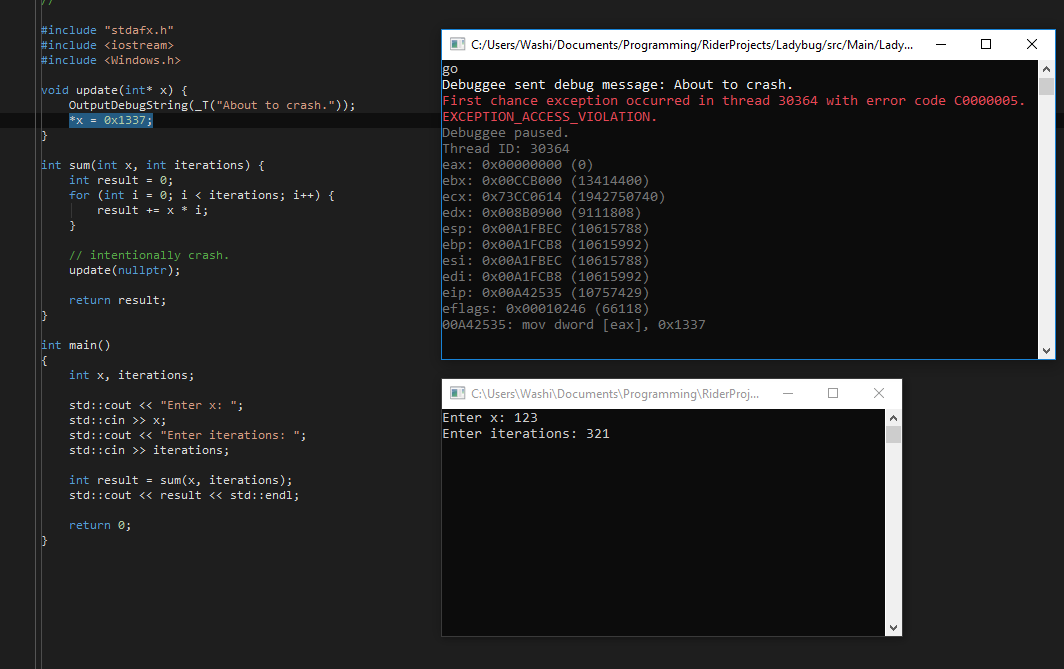Click the Ladybug debugger console window icon

(x=457, y=45)
